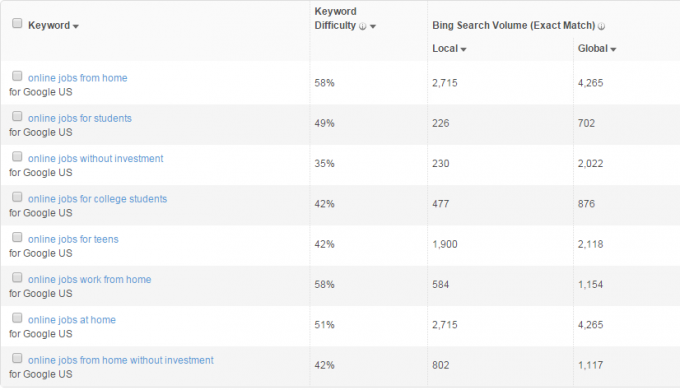Sort by Keyword Difficulty arrow

[373, 26]
